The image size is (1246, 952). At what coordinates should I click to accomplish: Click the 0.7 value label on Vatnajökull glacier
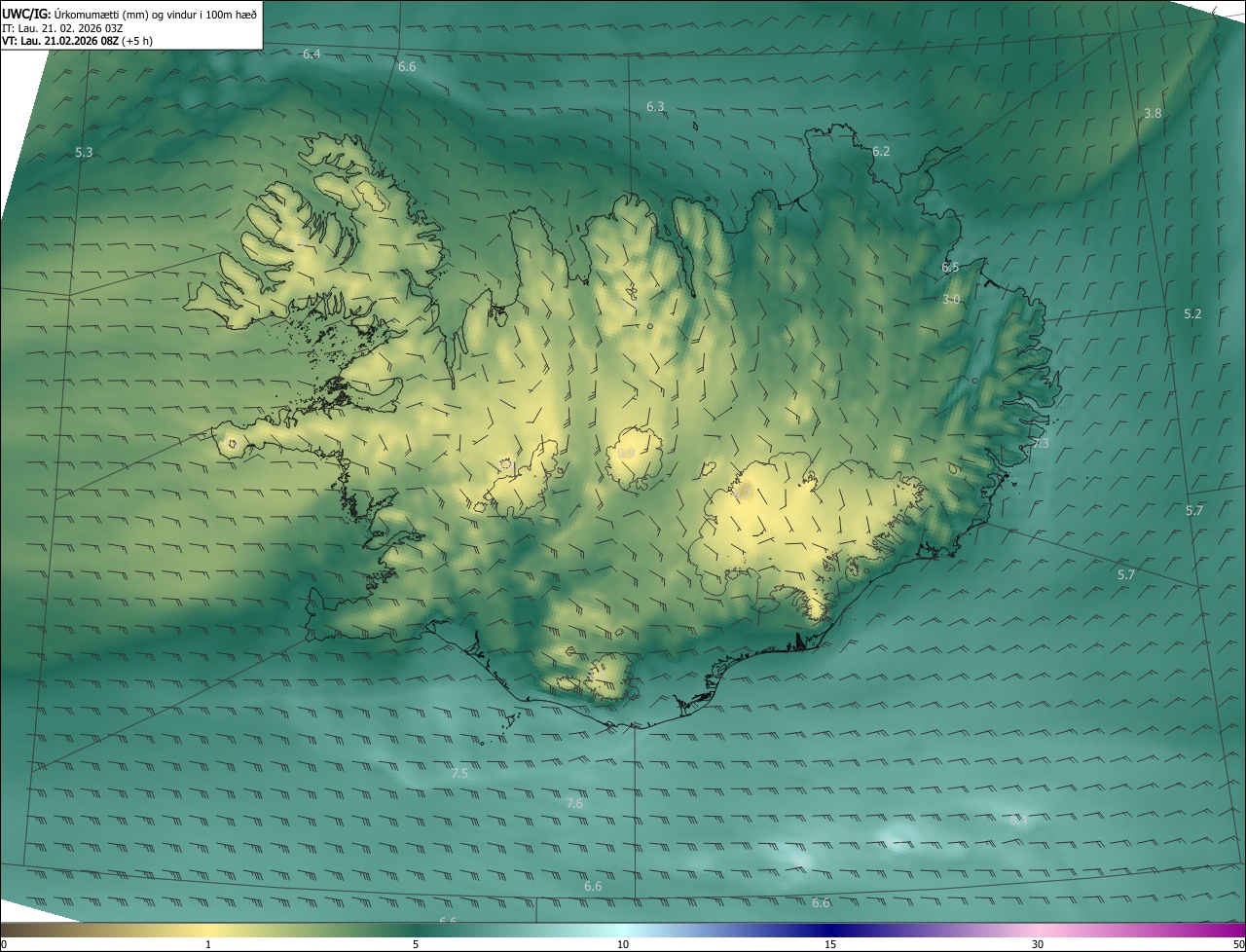pyautogui.click(x=743, y=494)
